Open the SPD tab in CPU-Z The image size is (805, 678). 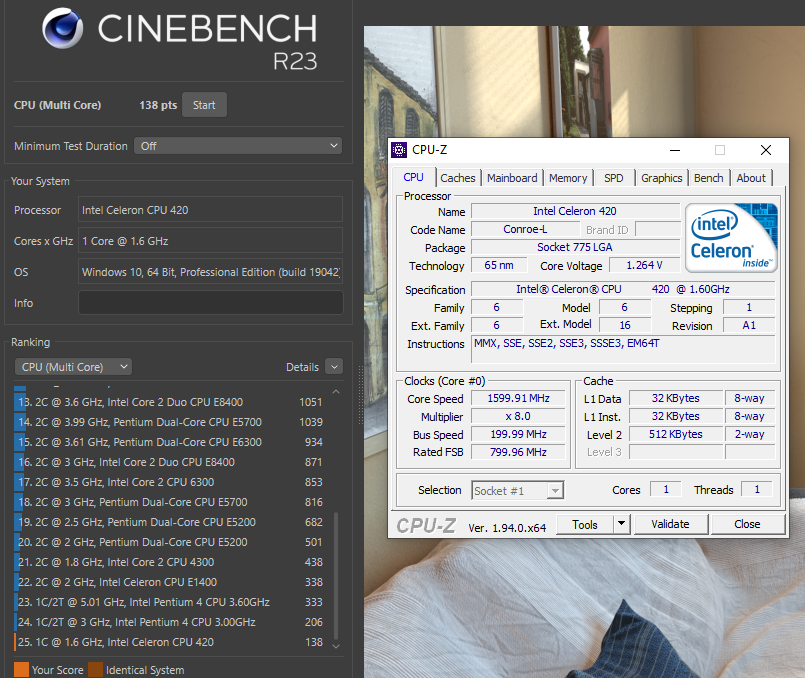click(614, 178)
